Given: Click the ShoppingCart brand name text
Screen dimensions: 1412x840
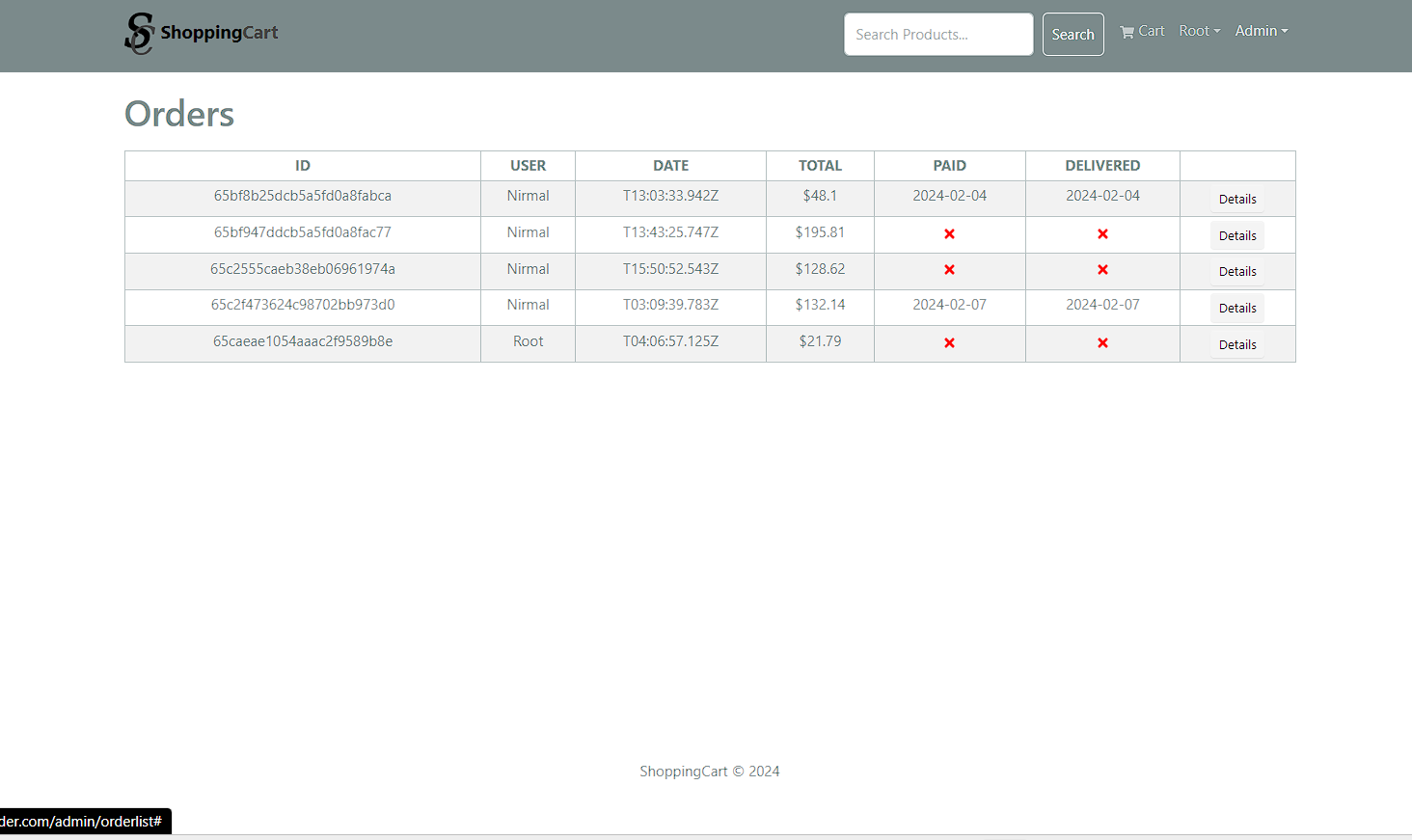Looking at the screenshot, I should 219,33.
